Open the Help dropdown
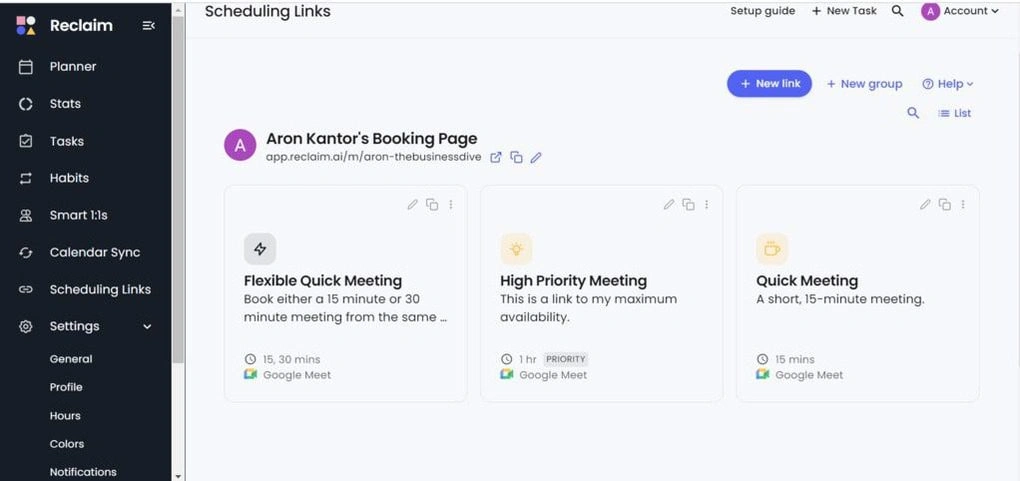The image size is (1020, 481). [948, 84]
